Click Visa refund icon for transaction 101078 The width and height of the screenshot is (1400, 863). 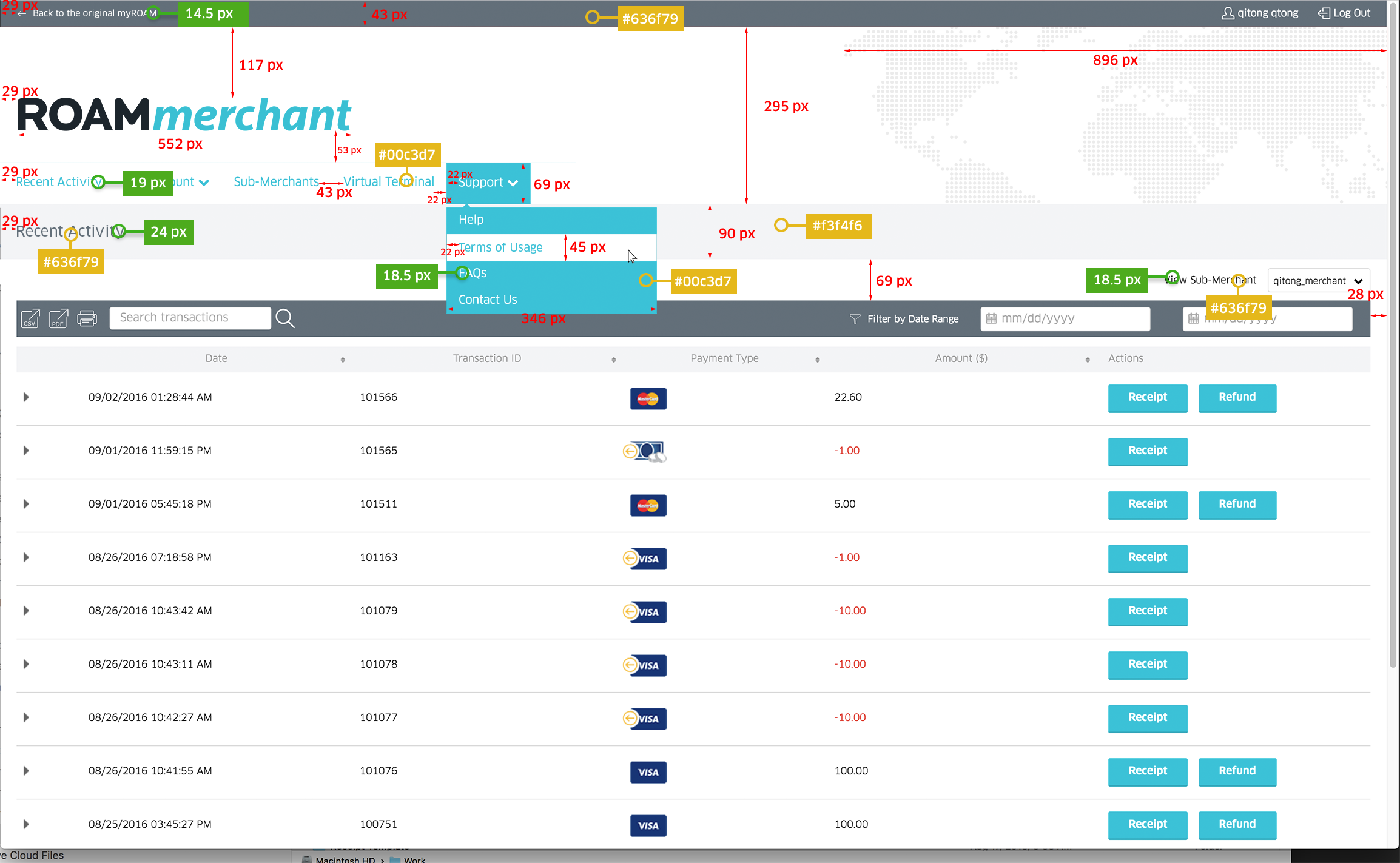pyautogui.click(x=644, y=665)
